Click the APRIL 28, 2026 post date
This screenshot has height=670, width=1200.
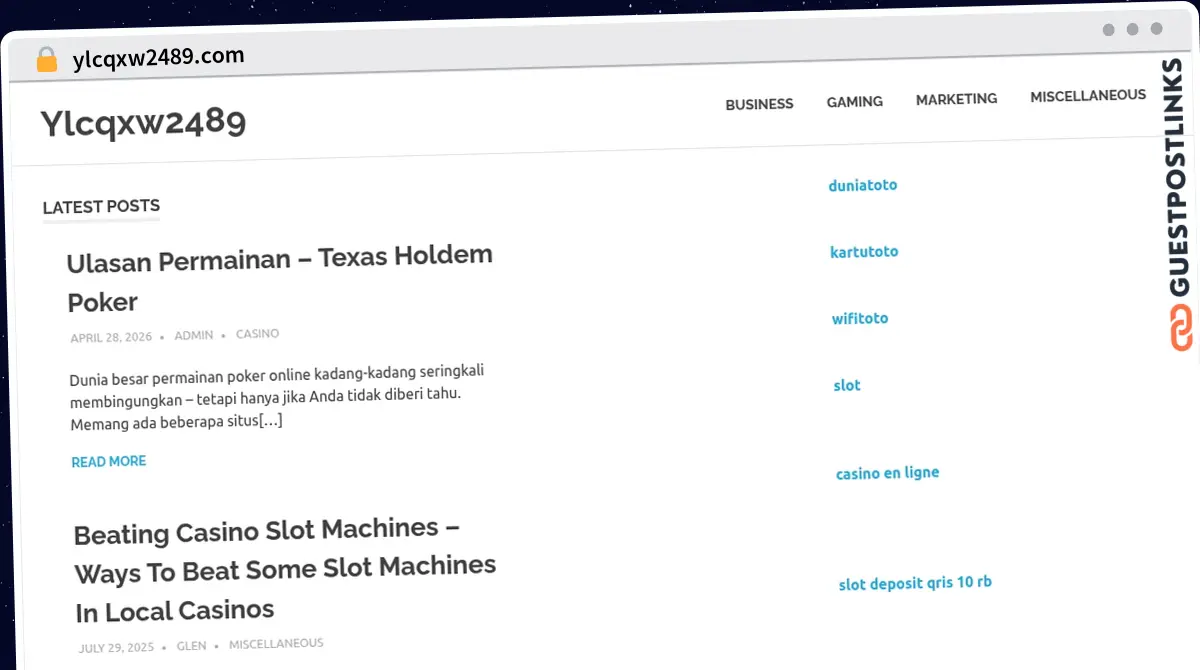point(111,338)
